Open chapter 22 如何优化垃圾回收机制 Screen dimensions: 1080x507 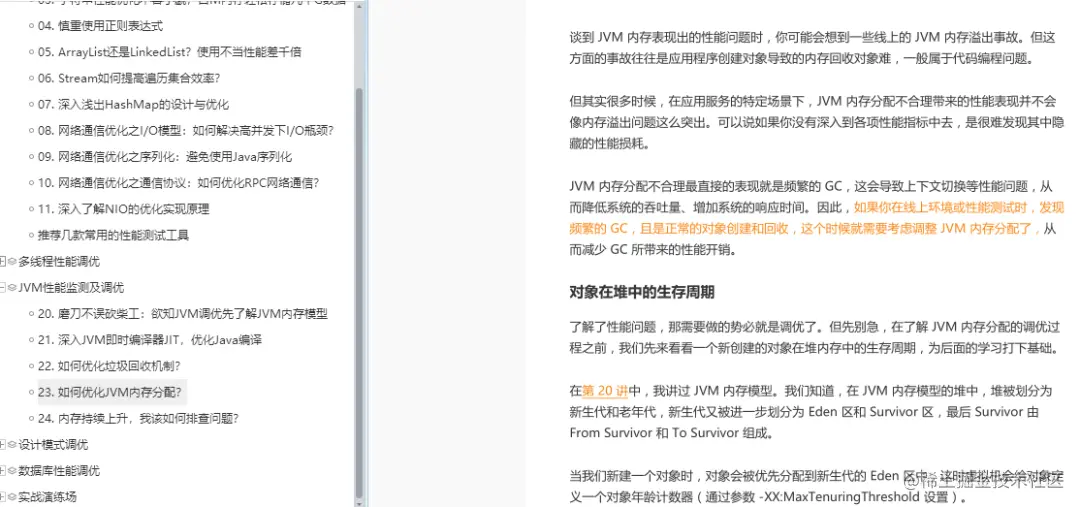pos(110,366)
